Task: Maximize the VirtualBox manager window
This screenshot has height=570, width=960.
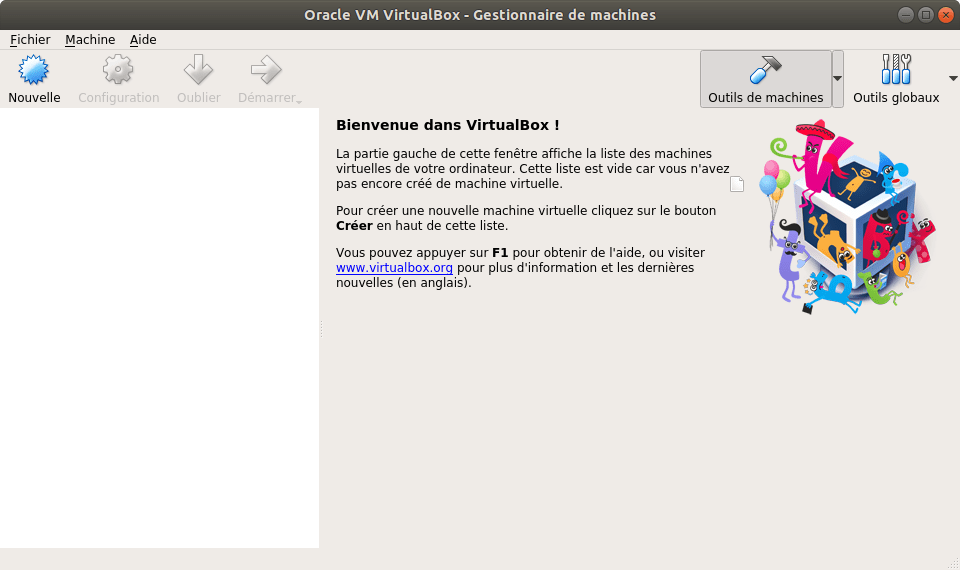Action: [924, 14]
